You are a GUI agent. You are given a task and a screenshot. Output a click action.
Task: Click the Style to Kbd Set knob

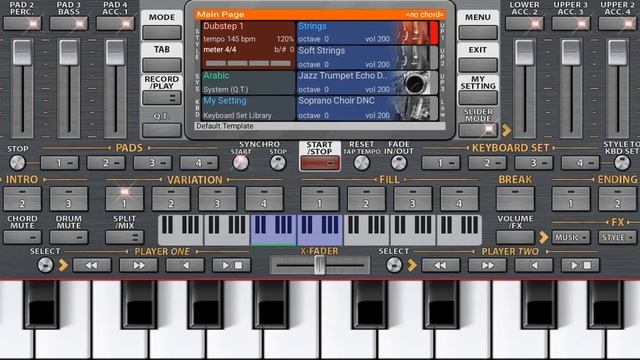point(622,163)
